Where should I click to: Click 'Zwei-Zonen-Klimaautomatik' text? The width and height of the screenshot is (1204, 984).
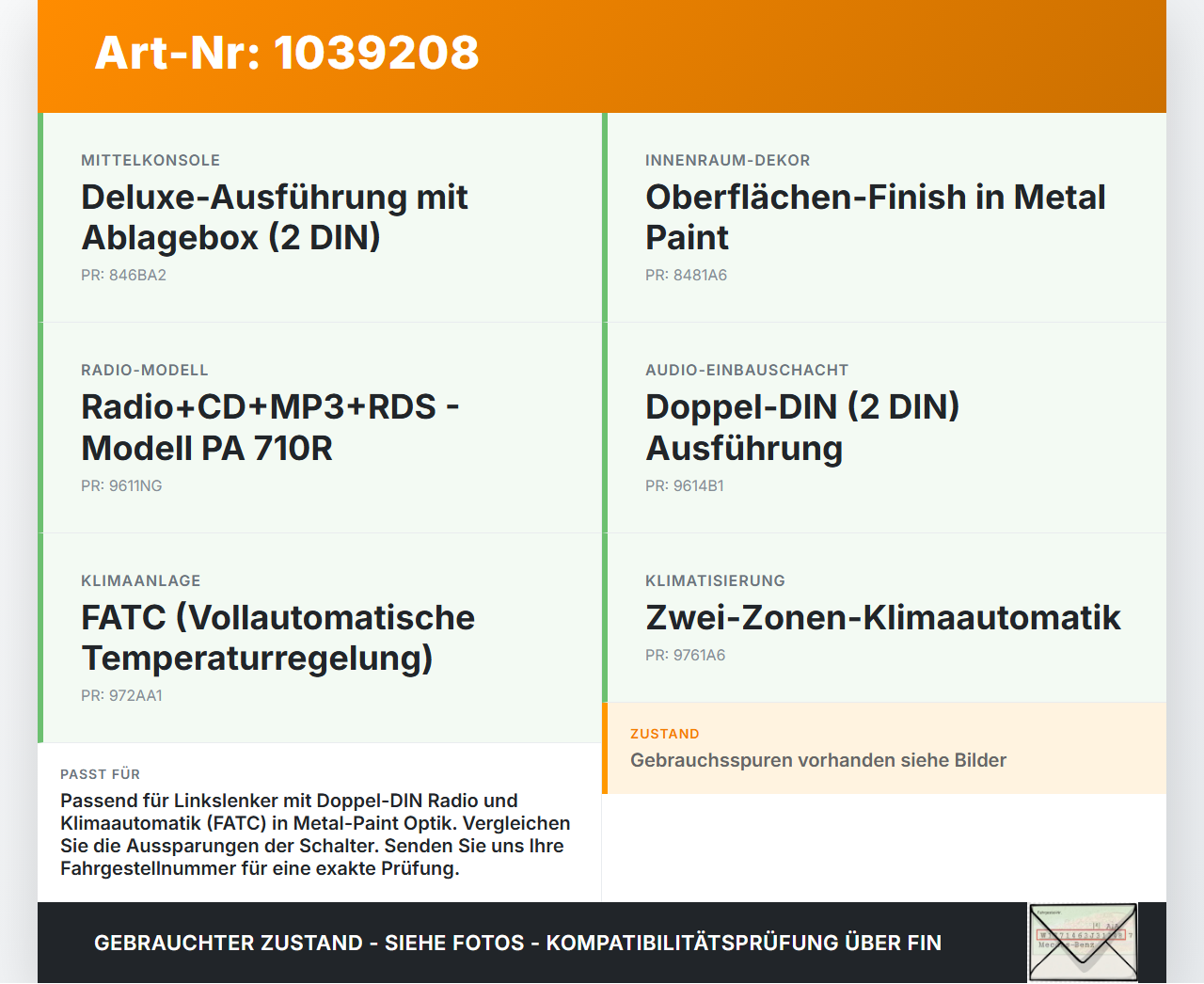pos(883,618)
